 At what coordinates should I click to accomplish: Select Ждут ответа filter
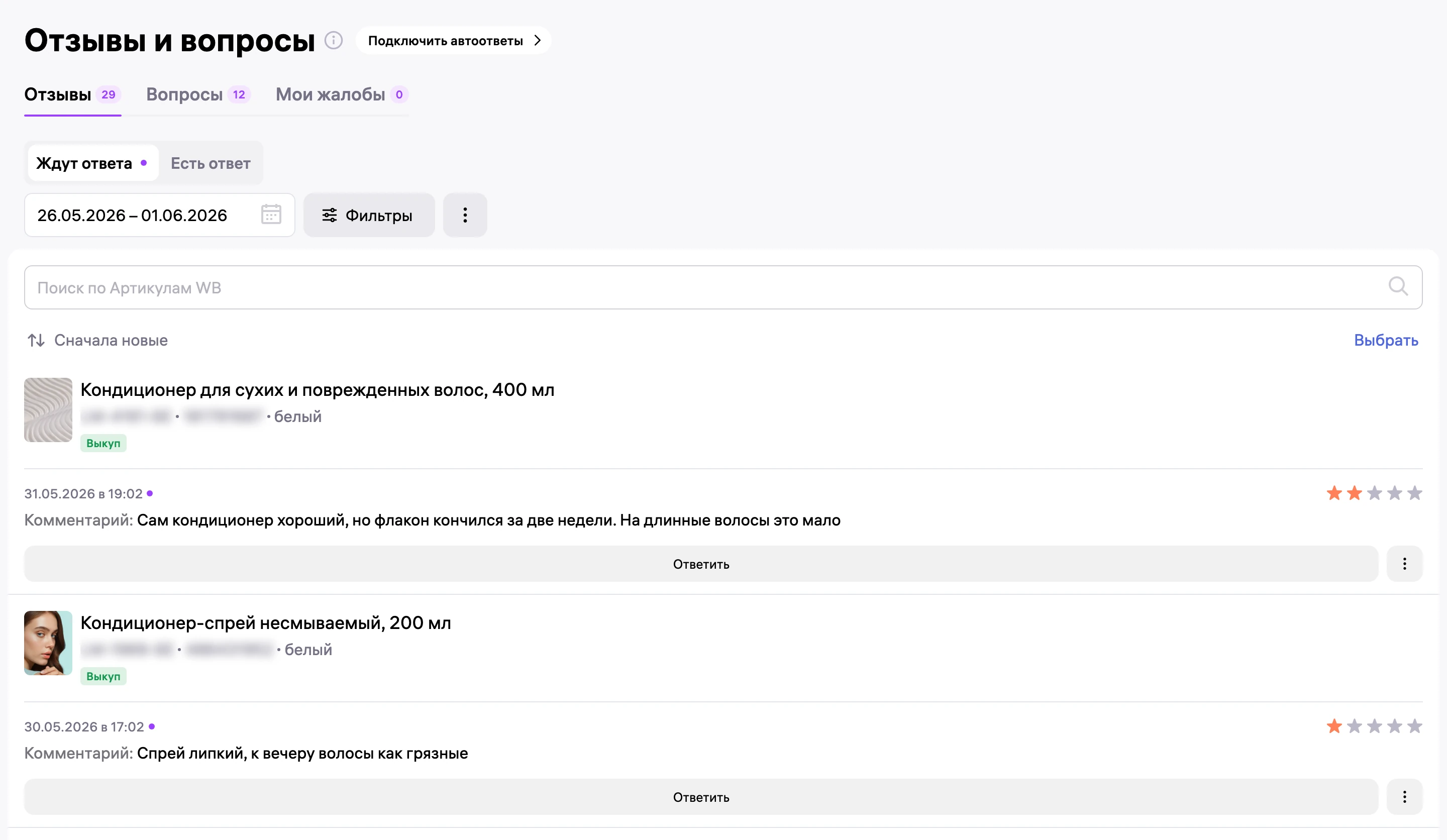(x=93, y=164)
